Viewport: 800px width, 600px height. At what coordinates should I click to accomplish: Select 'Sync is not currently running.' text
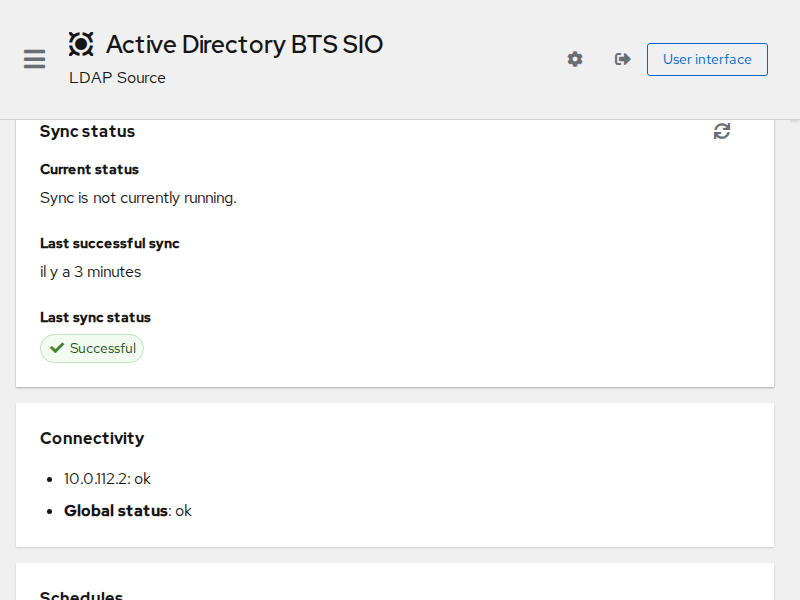[x=138, y=198]
